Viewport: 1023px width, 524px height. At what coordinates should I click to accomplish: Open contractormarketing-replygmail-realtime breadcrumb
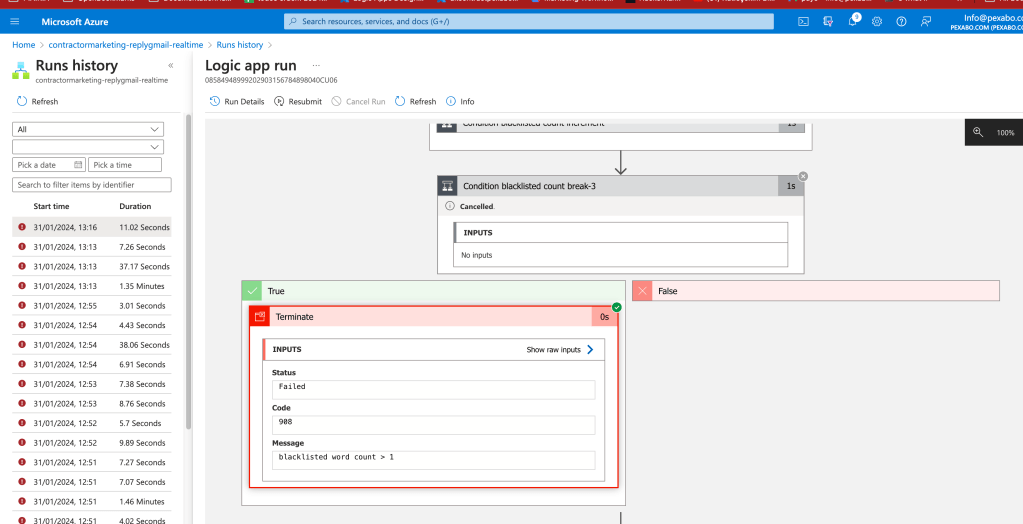[x=126, y=45]
